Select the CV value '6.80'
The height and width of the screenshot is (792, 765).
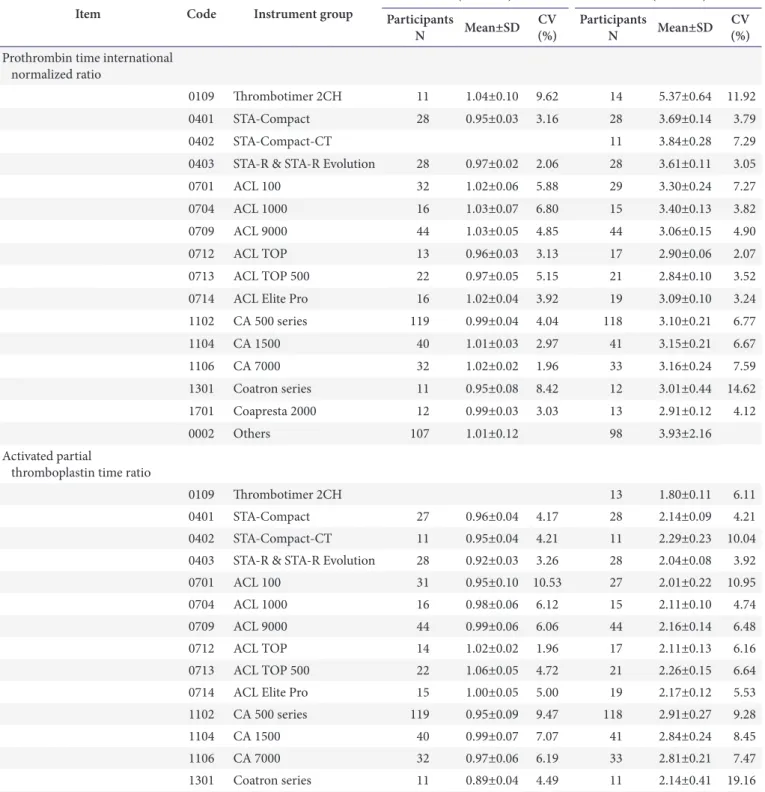pos(547,209)
